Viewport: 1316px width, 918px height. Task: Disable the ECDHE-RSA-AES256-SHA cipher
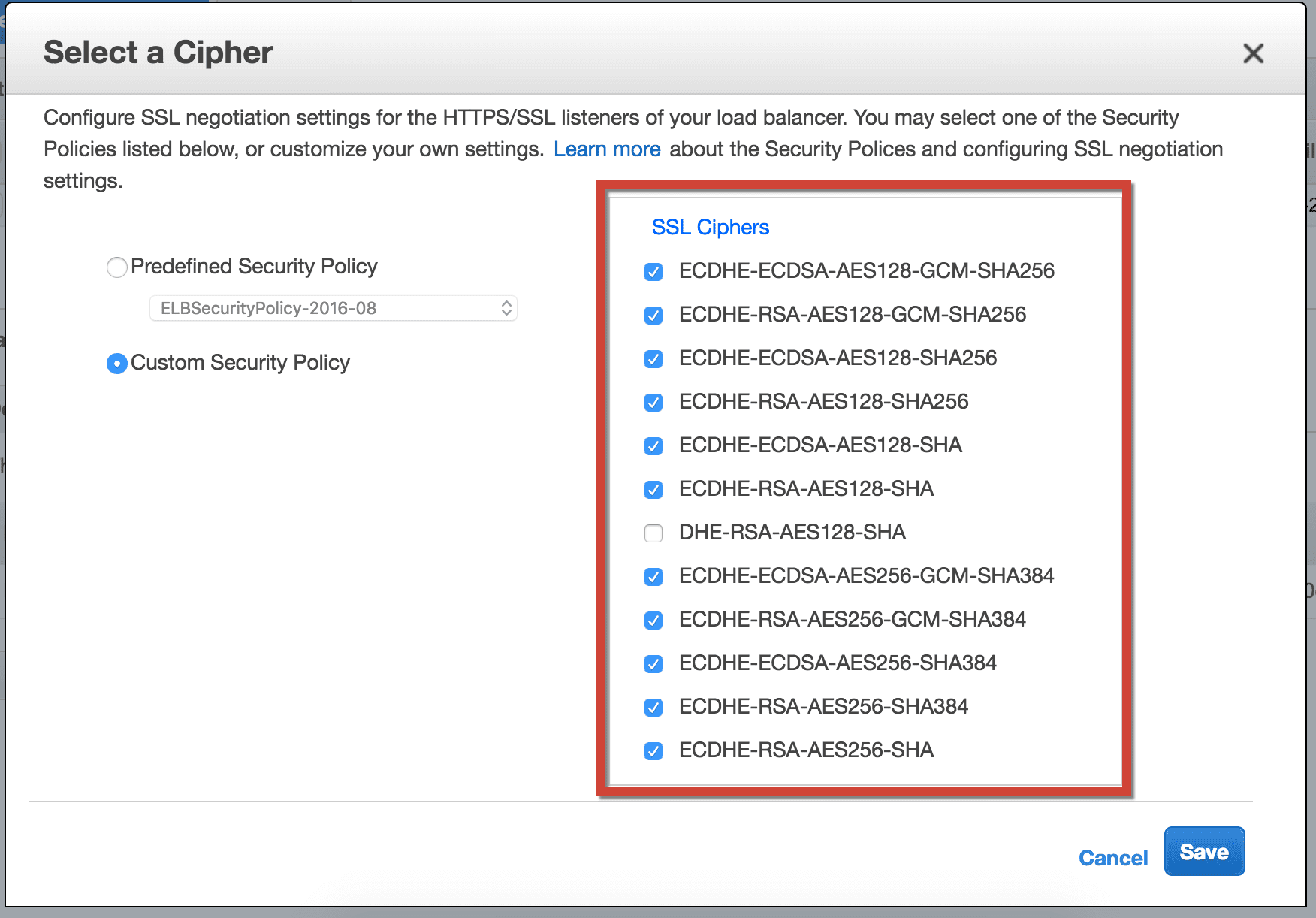(653, 751)
